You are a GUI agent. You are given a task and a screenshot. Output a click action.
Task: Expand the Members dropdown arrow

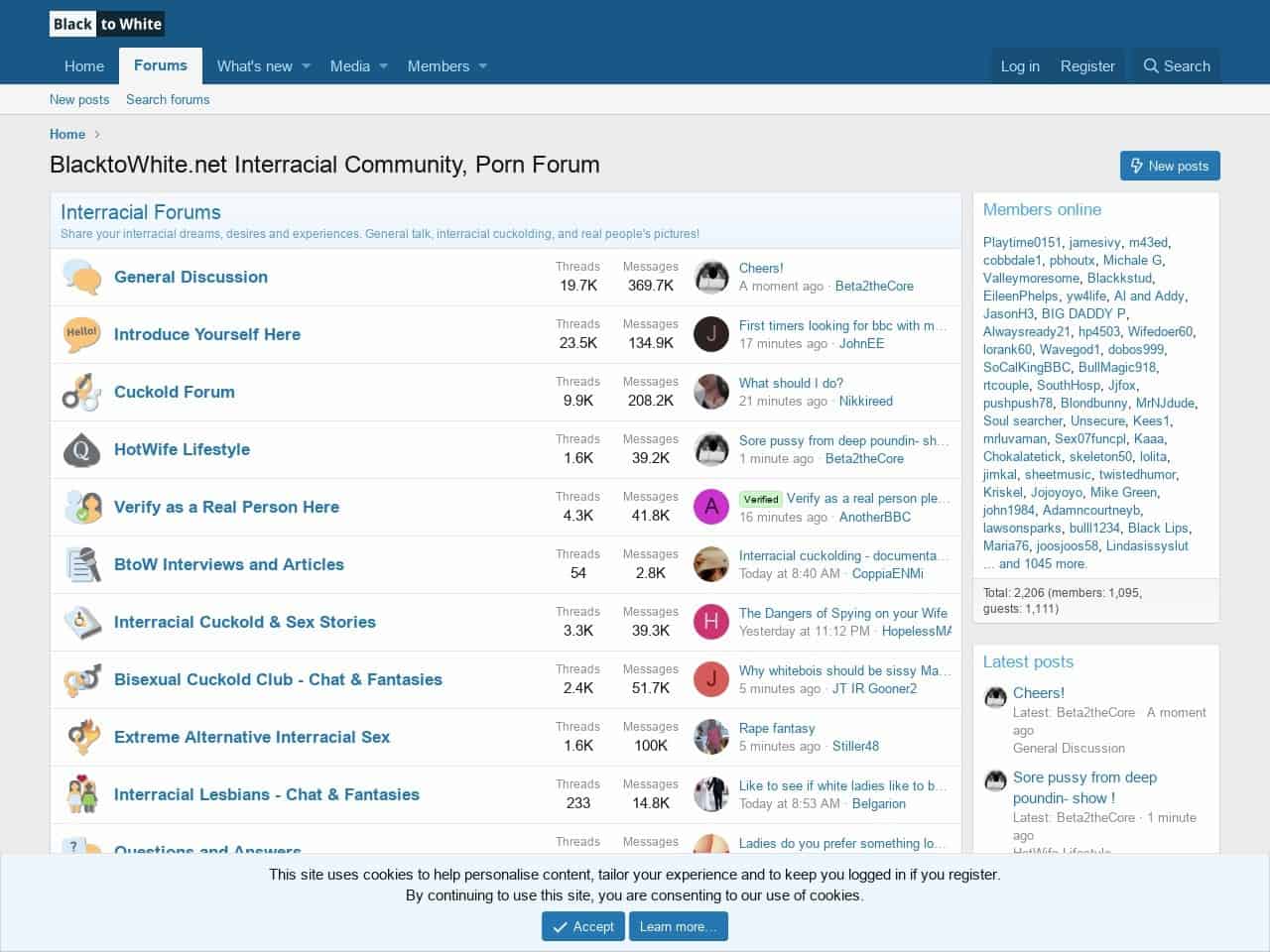[483, 66]
